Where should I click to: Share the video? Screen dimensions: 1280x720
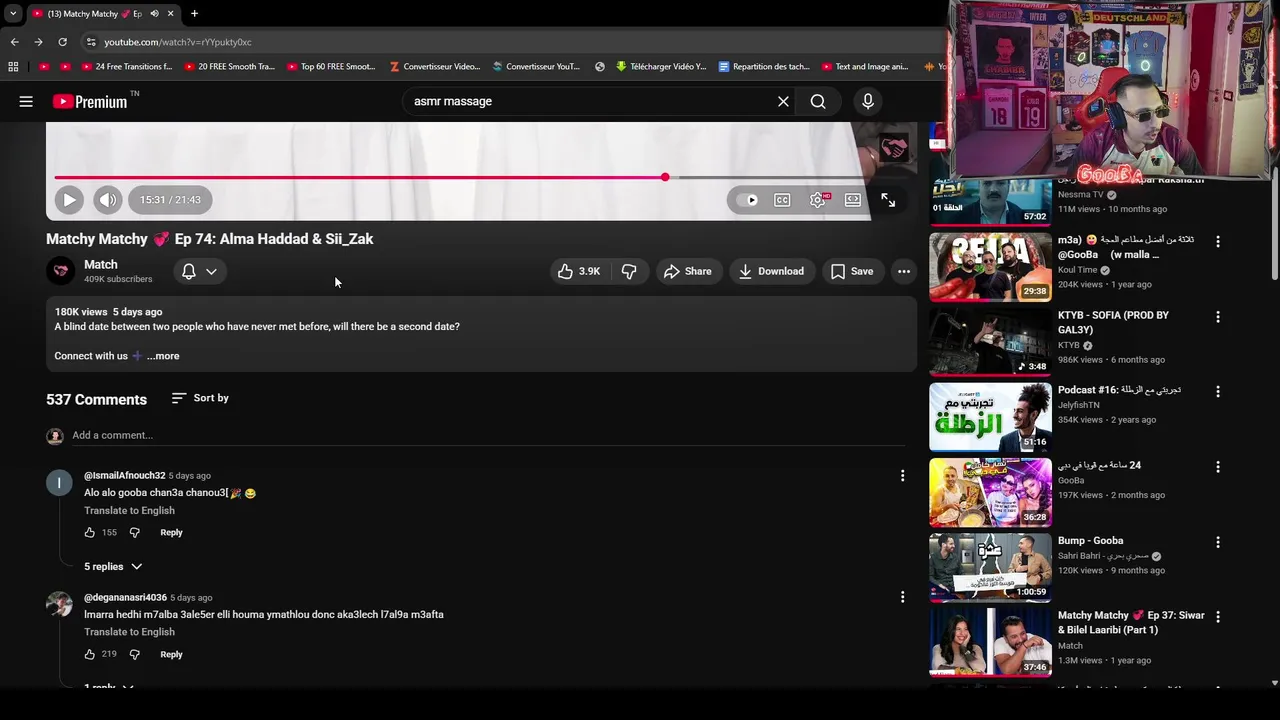pyautogui.click(x=688, y=271)
